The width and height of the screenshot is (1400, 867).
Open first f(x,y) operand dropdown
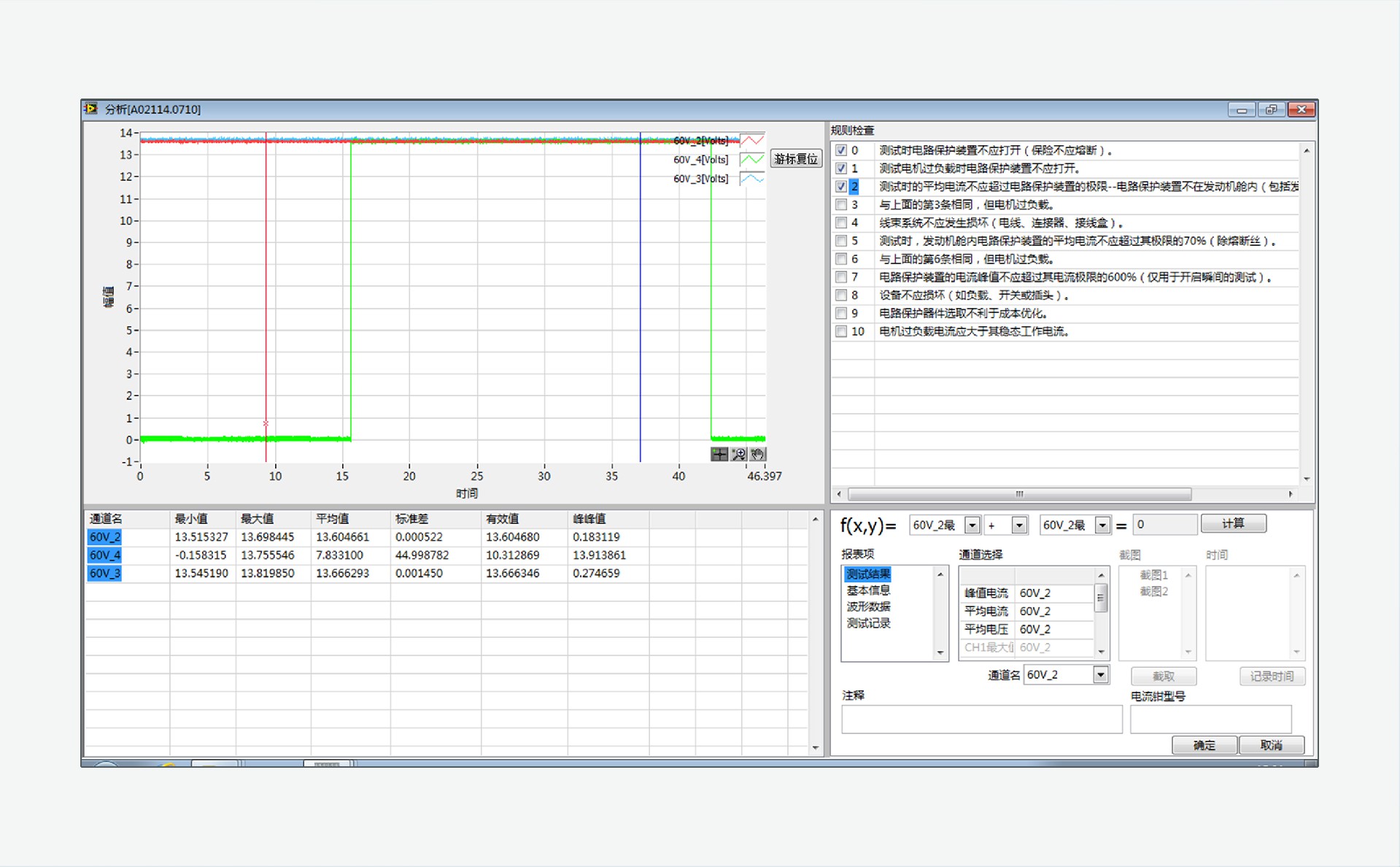click(x=972, y=525)
